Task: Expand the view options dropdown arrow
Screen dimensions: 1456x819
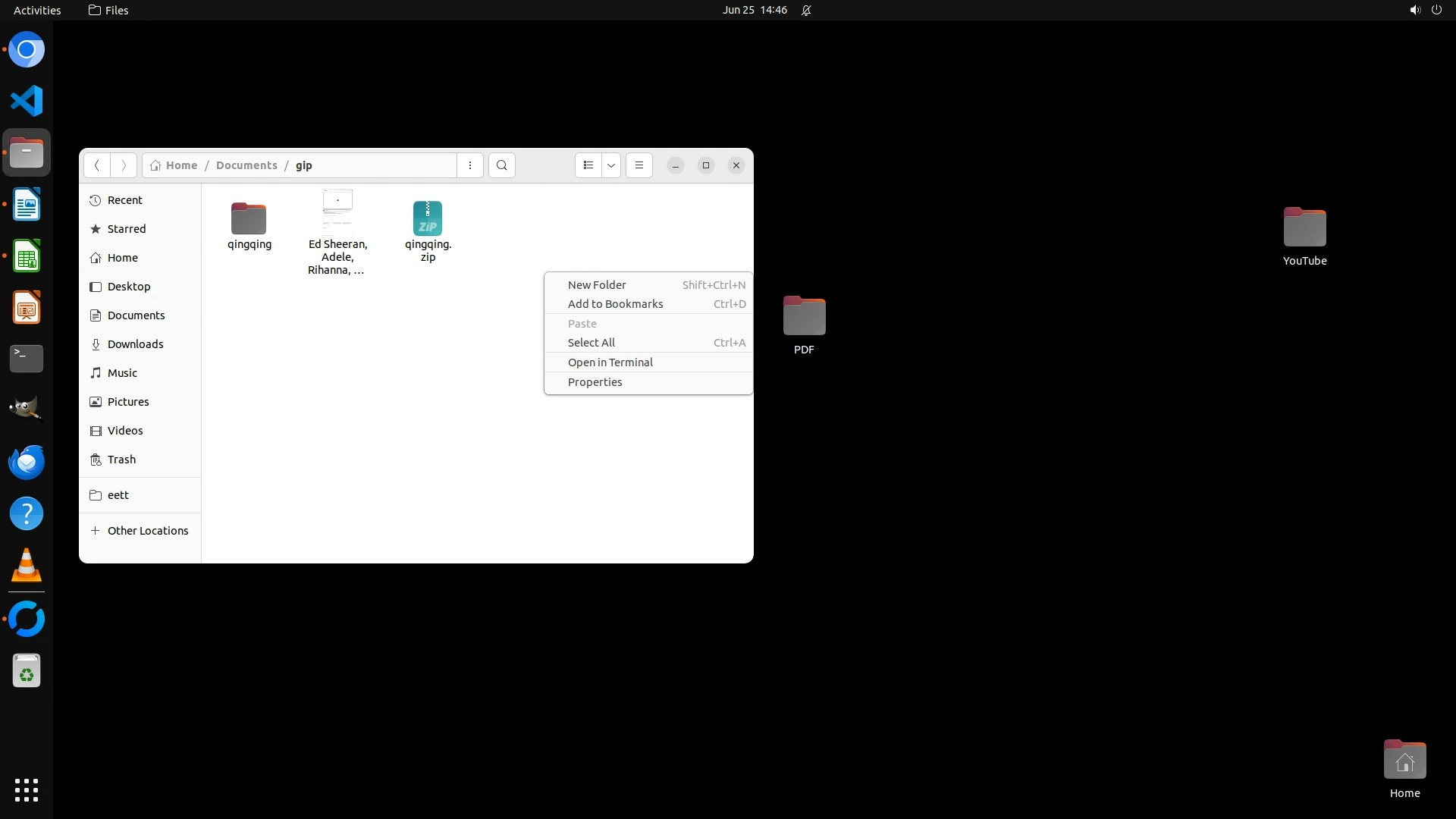Action: pyautogui.click(x=611, y=165)
